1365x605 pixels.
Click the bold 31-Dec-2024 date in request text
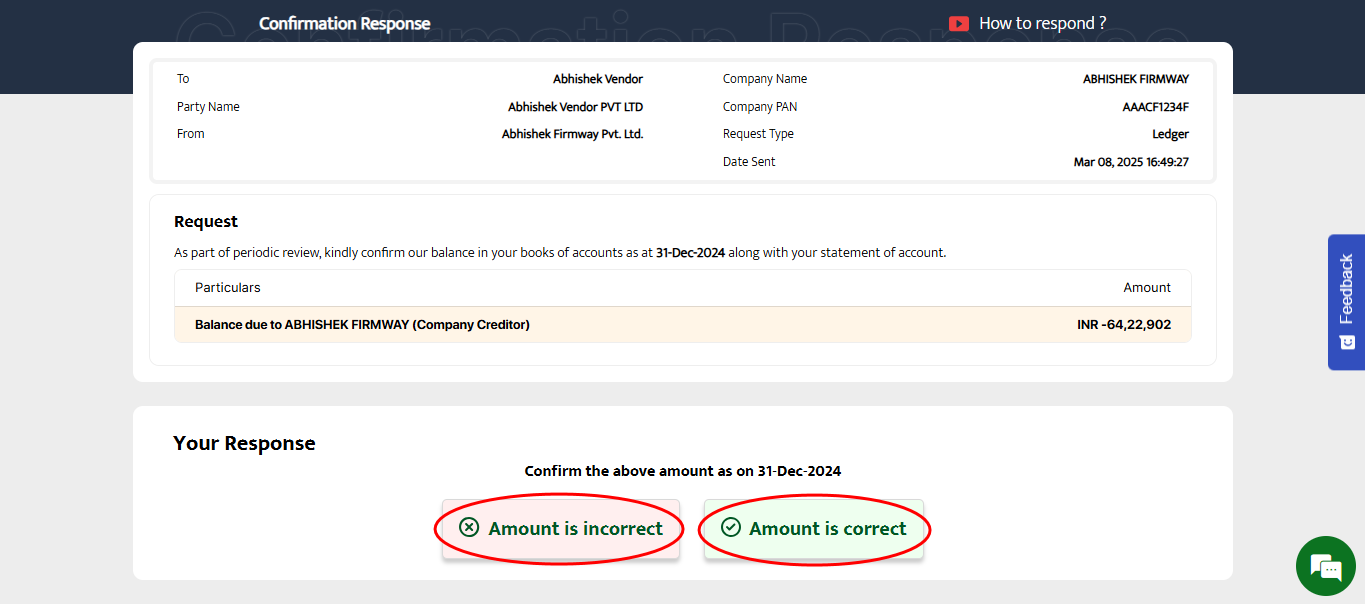(690, 253)
